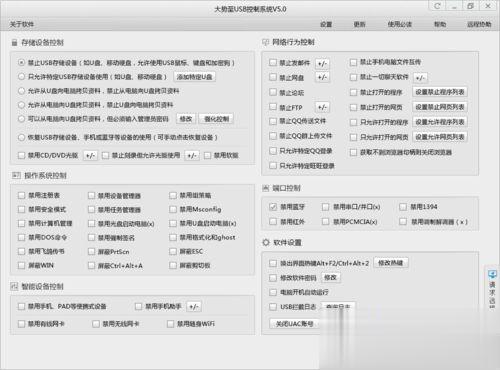Enable the 禁用CD/DVD光驱 checkbox

click(22, 155)
